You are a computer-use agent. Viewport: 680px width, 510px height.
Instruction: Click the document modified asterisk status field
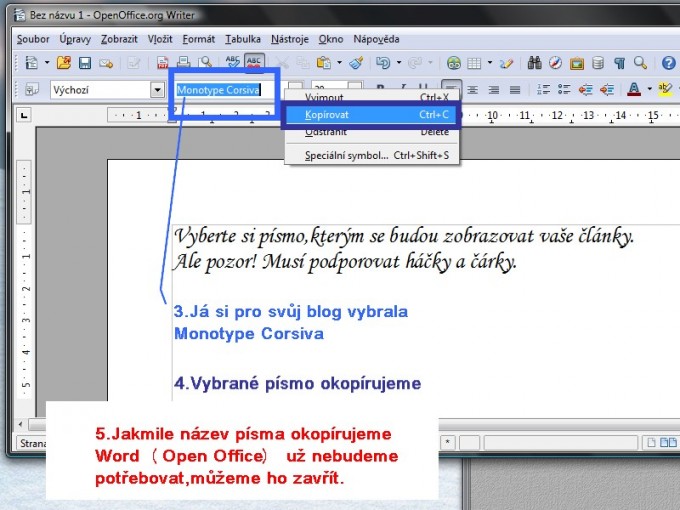click(448, 443)
